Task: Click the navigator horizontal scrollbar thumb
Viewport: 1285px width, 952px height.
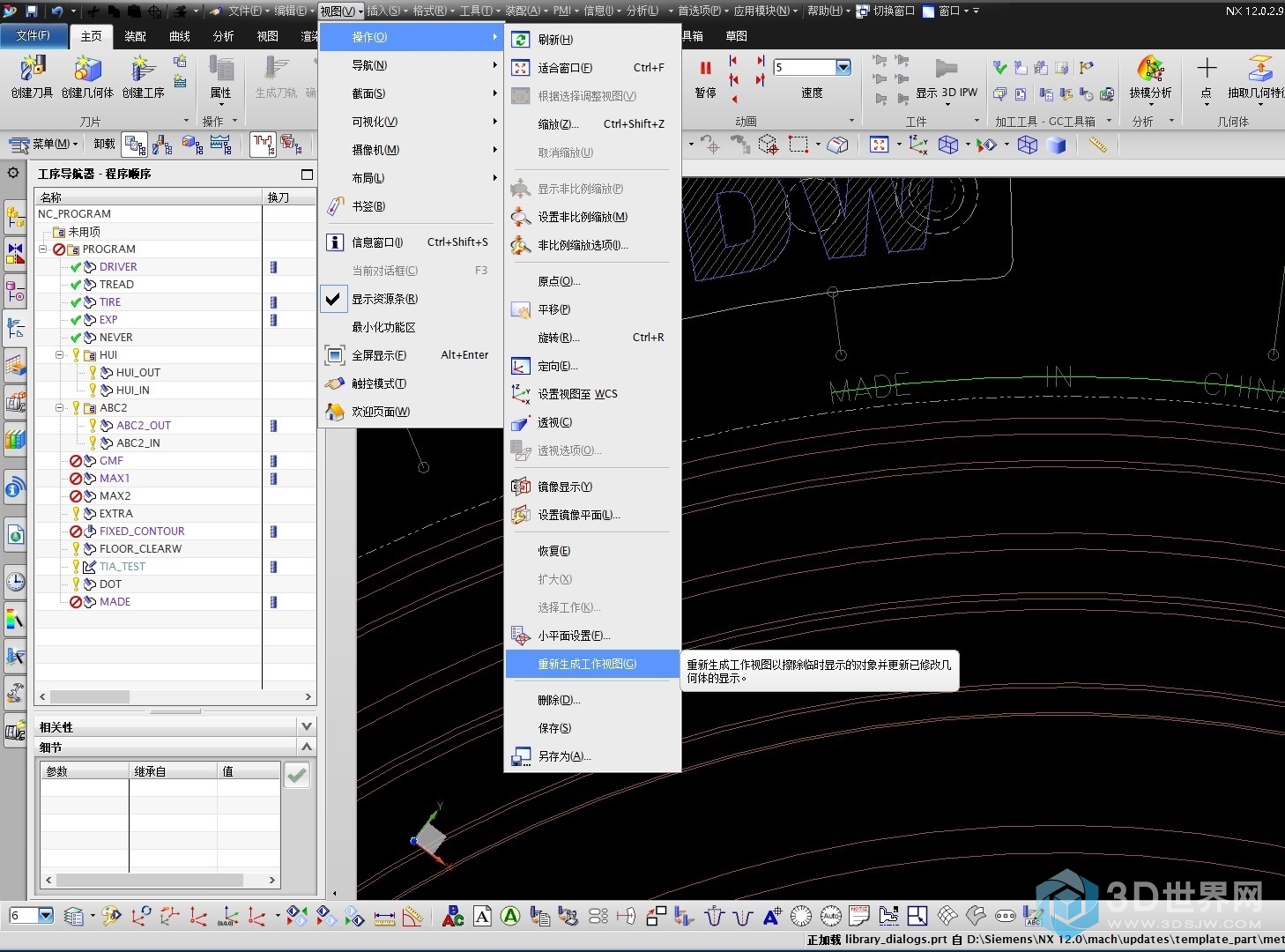Action: click(x=90, y=696)
